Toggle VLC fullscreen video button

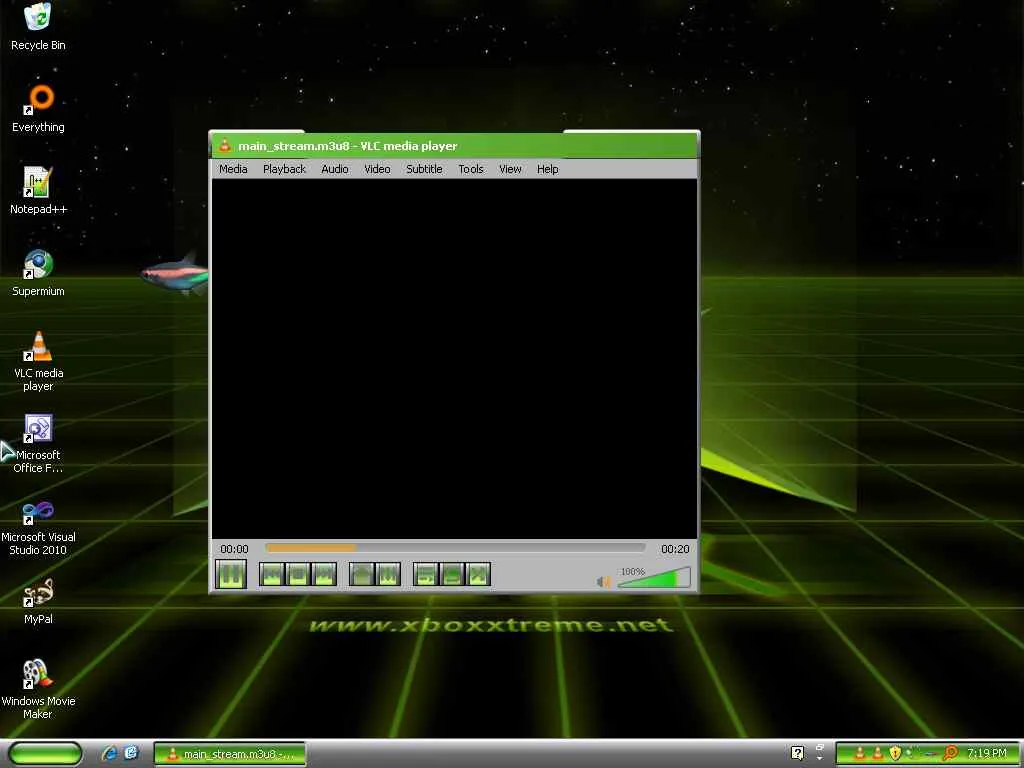click(362, 575)
